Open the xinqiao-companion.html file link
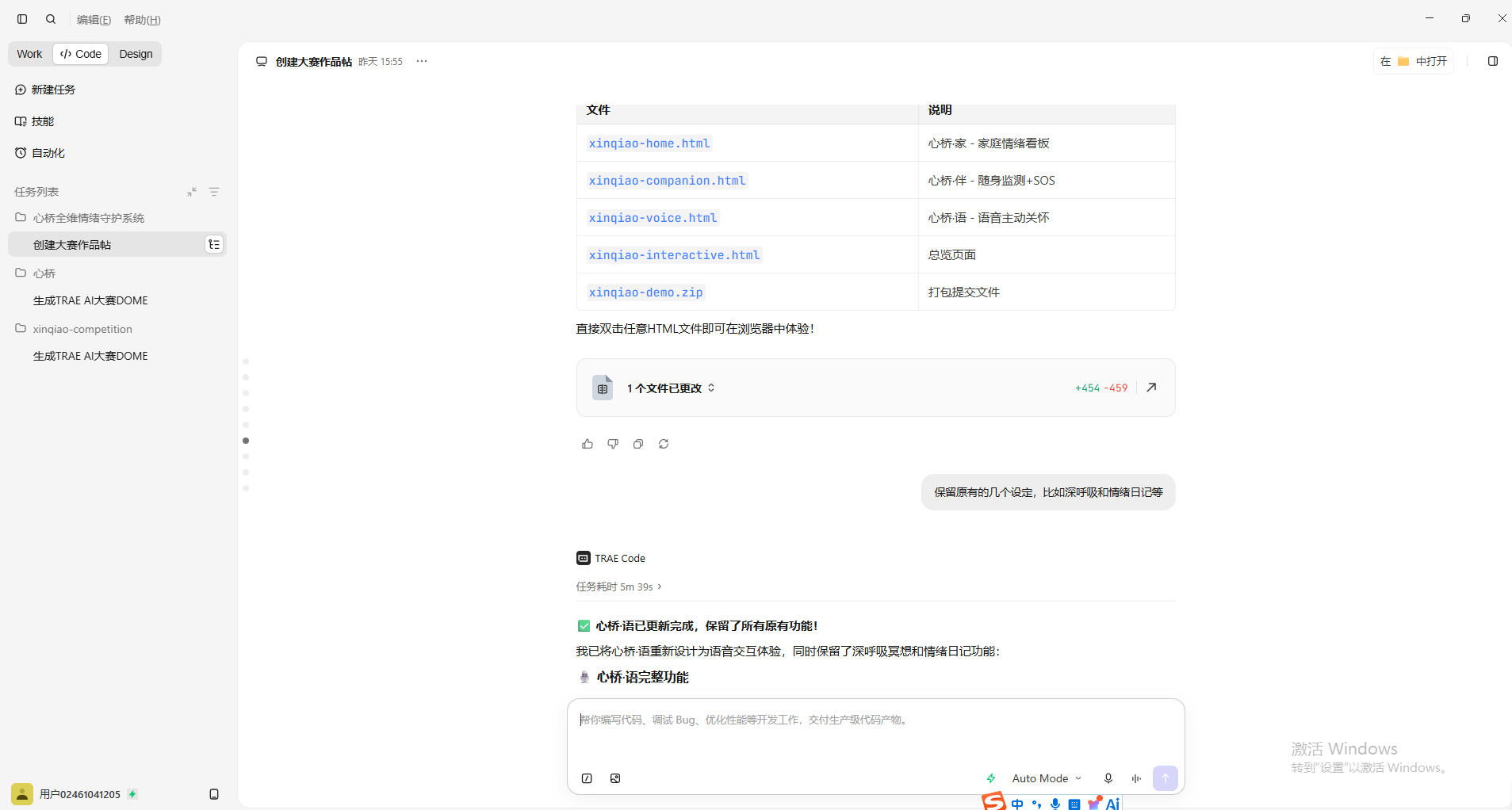 click(x=667, y=181)
